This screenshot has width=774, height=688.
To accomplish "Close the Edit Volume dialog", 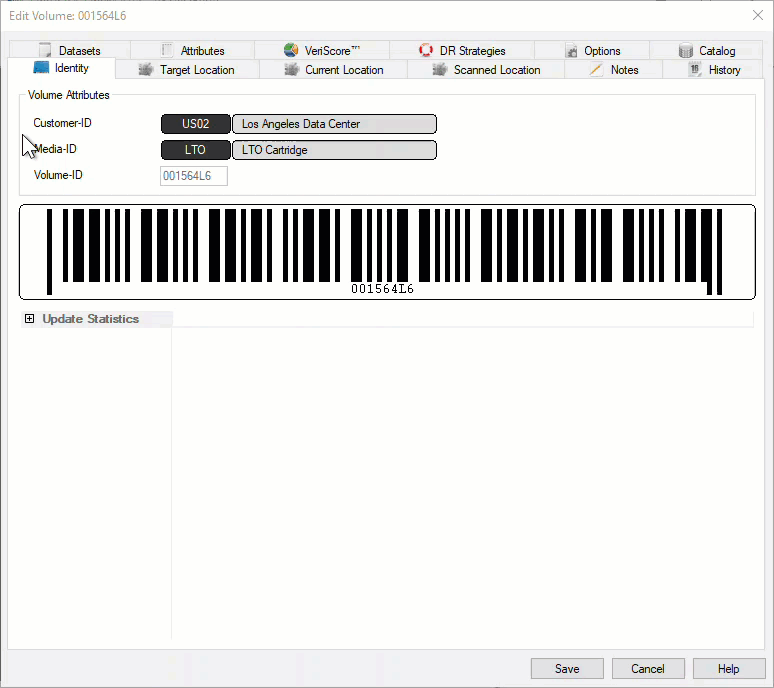I will 758,15.
